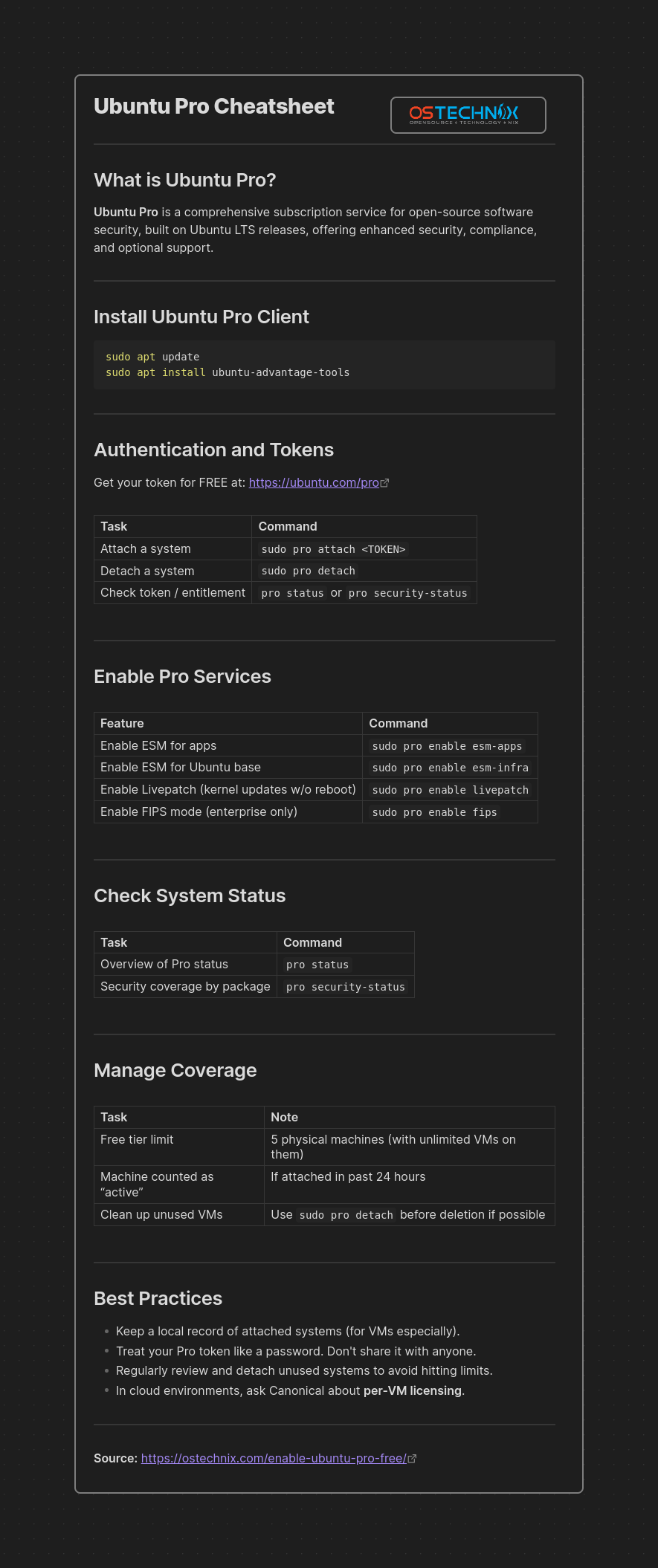The image size is (658, 1568).
Task: Click external-link icon beside ubuntu.com/pro
Action: [384, 483]
